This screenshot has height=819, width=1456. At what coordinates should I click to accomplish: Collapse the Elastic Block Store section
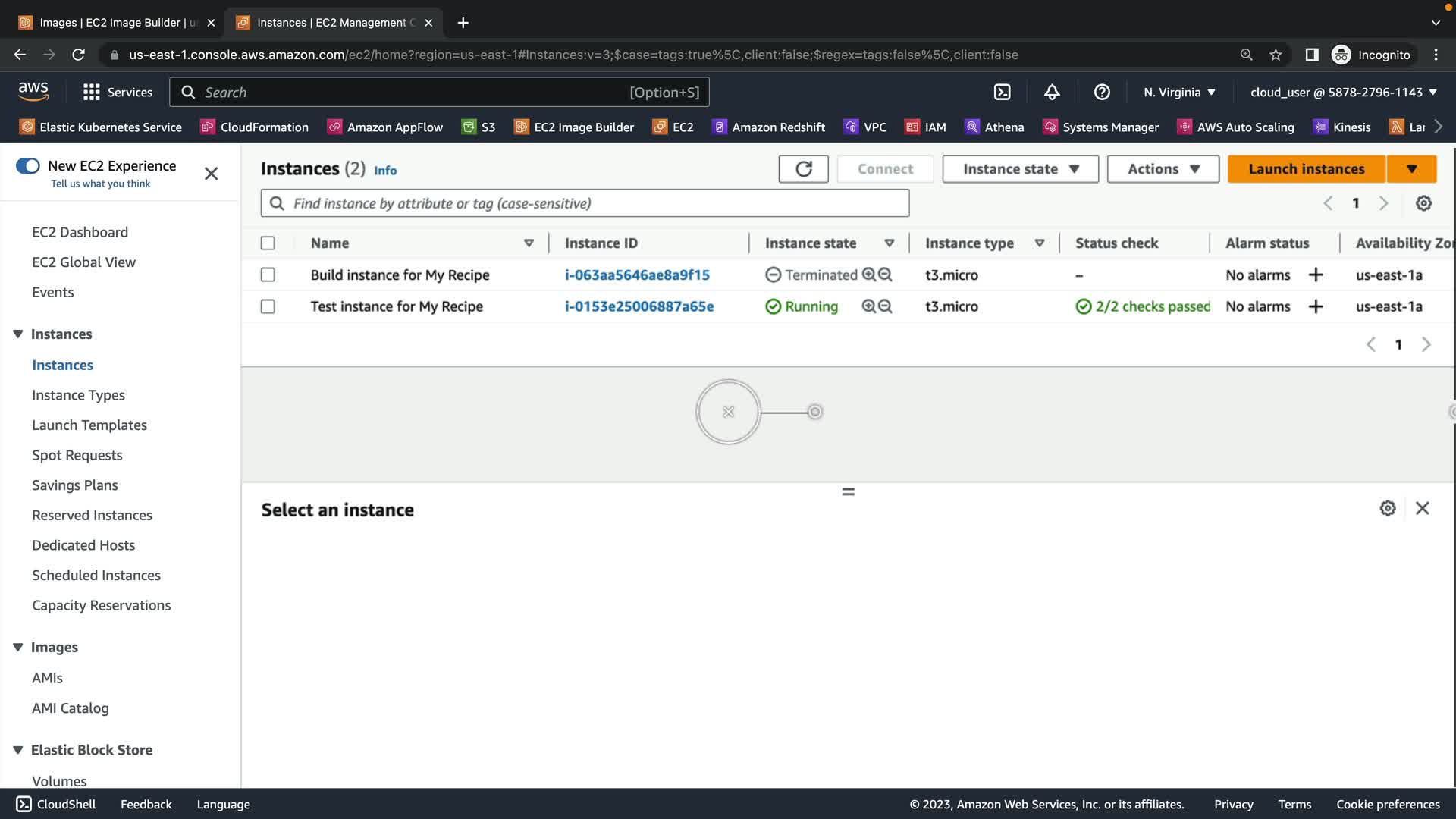(x=18, y=750)
